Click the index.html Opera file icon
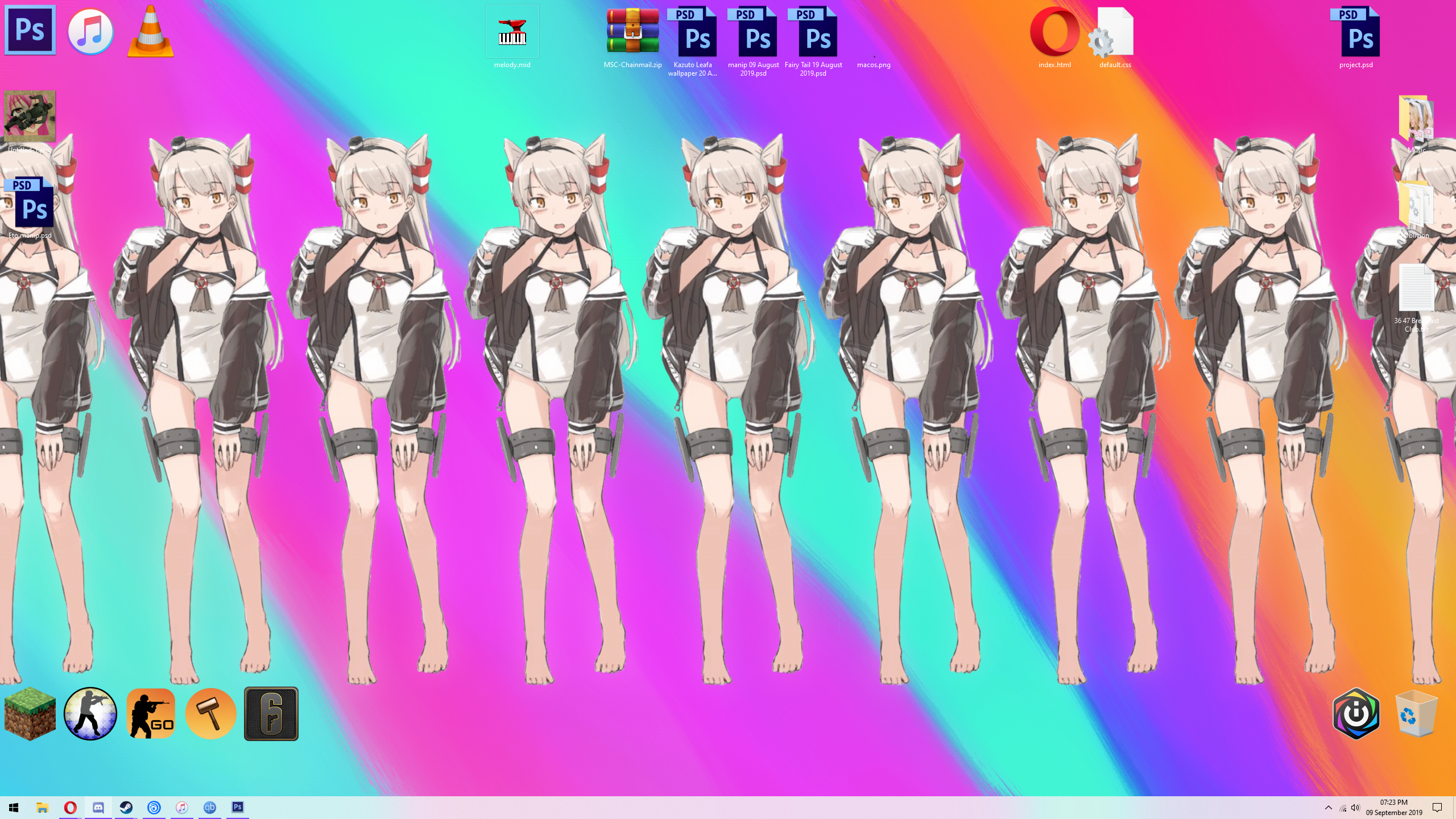Image resolution: width=1456 pixels, height=819 pixels. click(x=1054, y=33)
